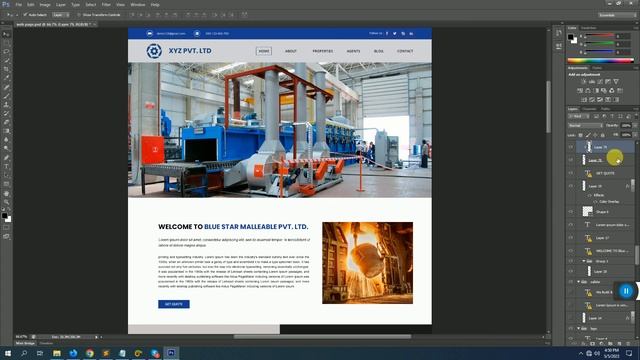Select the Crop tool
Viewport: 640px width, 360px height.
click(6, 69)
